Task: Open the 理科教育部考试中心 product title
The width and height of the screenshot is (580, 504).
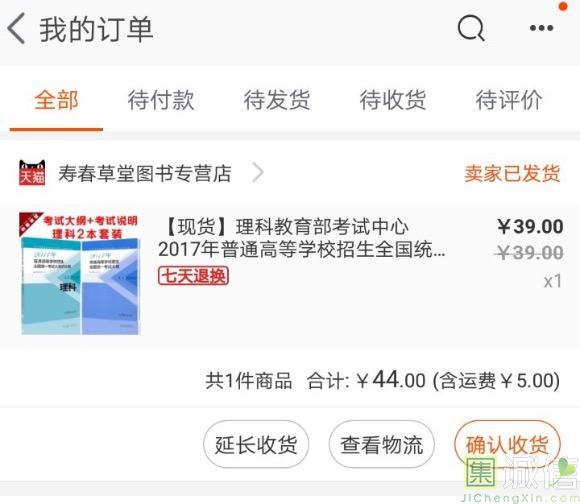Action: click(301, 238)
